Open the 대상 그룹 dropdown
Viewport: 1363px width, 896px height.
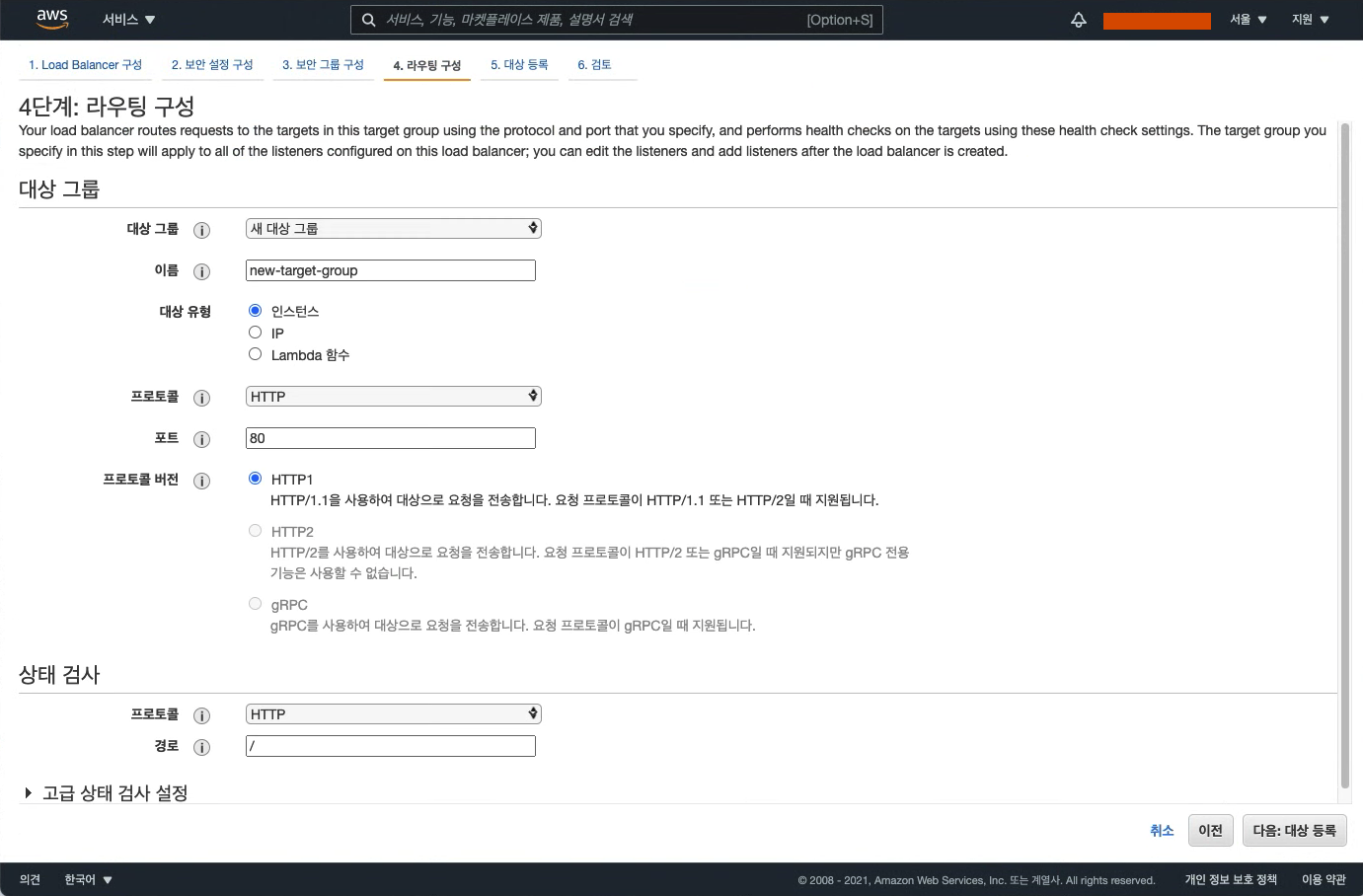pyautogui.click(x=393, y=228)
